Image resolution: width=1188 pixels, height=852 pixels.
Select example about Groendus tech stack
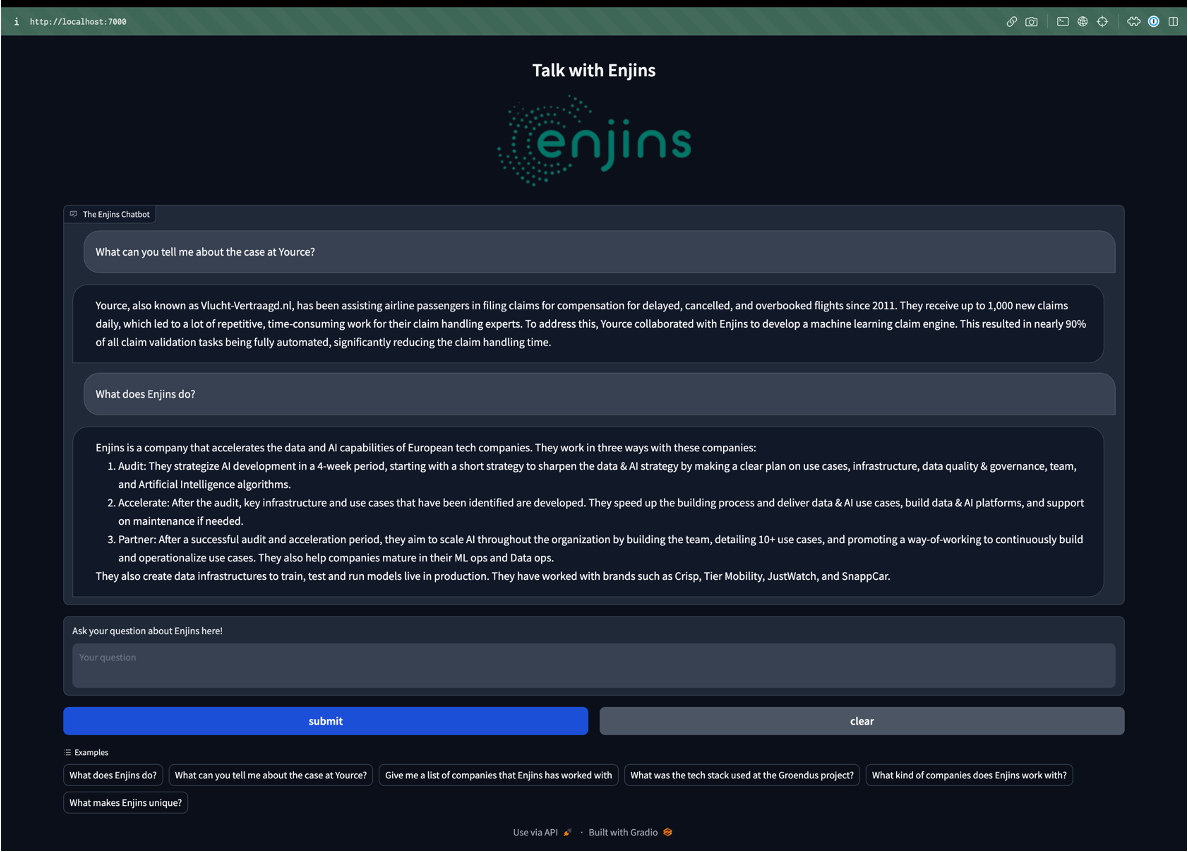click(x=742, y=776)
